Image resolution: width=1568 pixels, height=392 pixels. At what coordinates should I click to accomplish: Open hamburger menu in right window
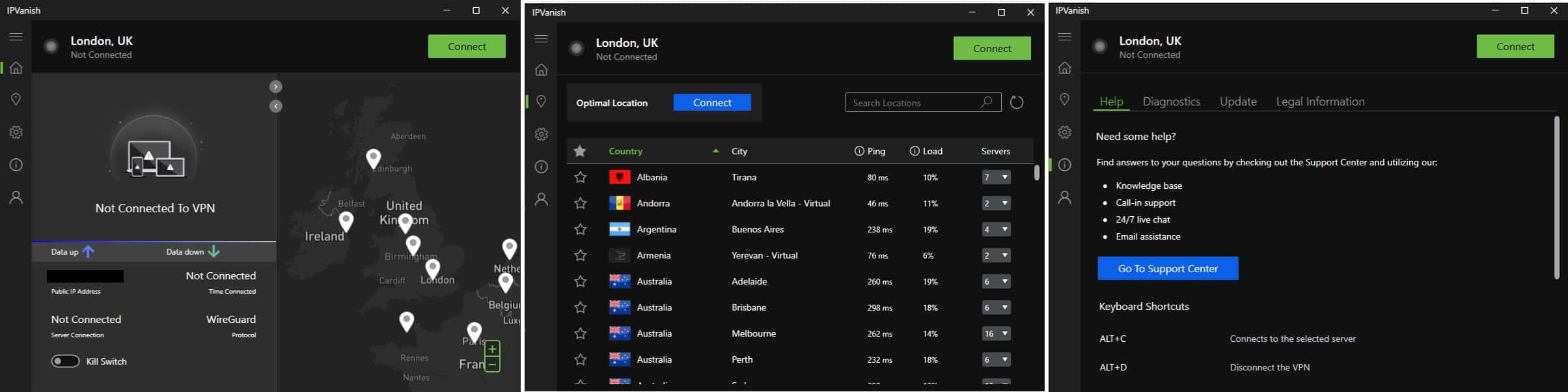coord(1065,37)
